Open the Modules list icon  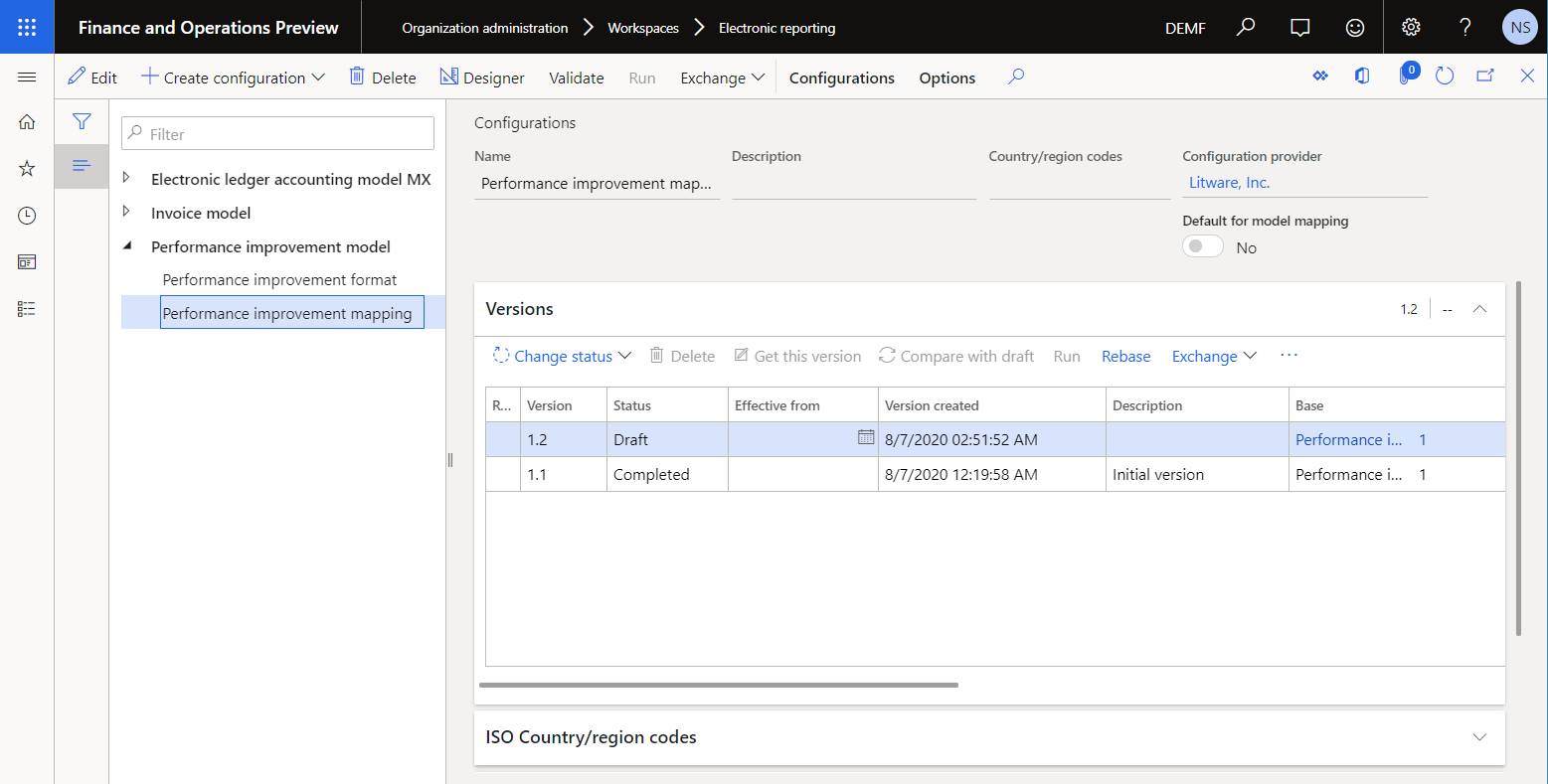point(26,308)
